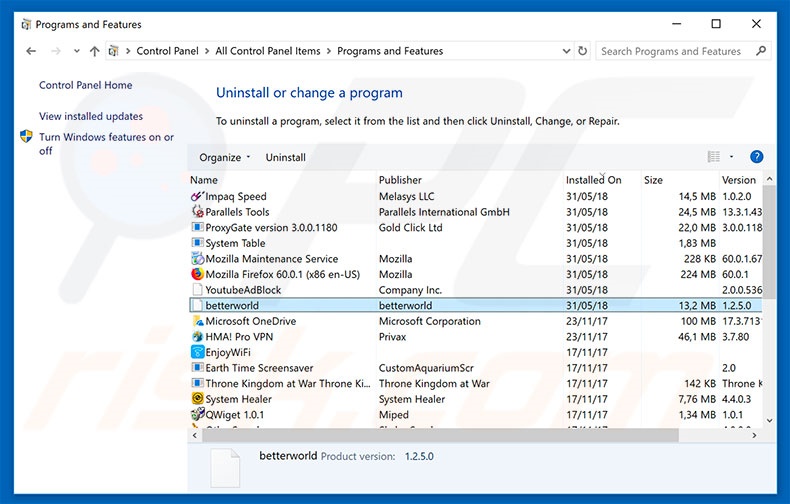Click the Programs and Features breadcrumb

coord(390,51)
